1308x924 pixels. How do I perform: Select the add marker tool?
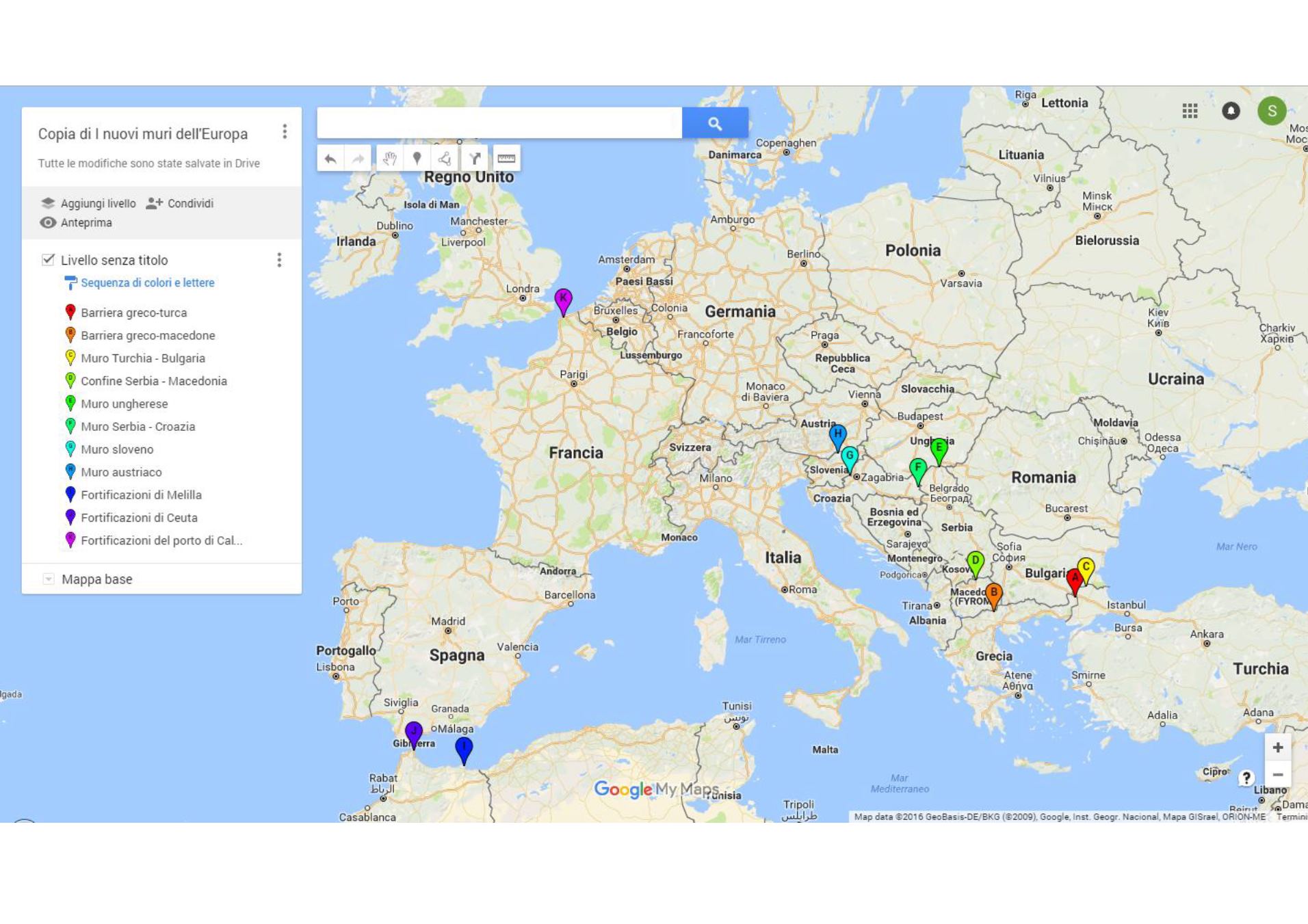tap(417, 159)
